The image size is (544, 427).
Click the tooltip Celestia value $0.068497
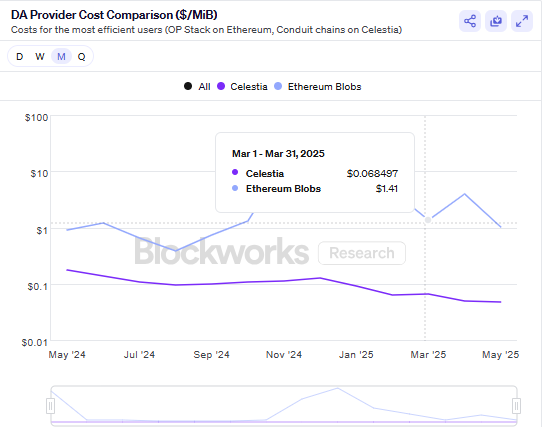pos(372,173)
